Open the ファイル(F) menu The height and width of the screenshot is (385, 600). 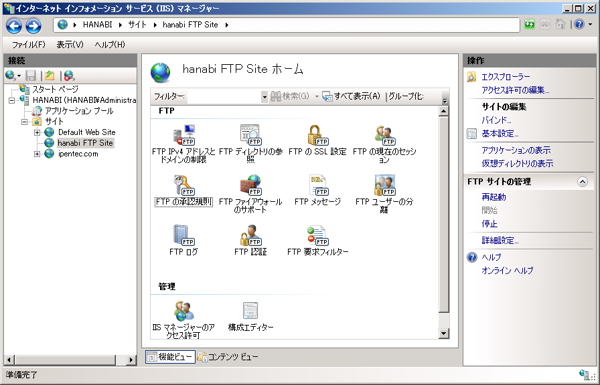click(x=28, y=44)
